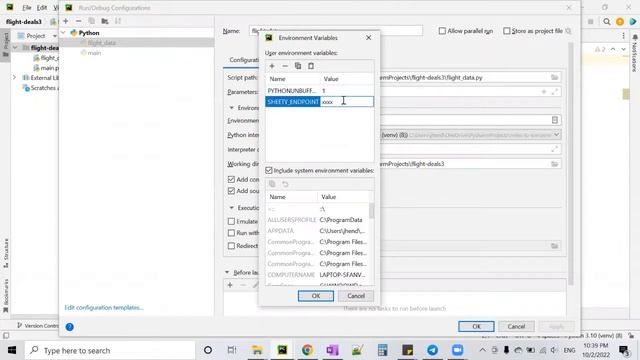
Task: Select COMPUTERNAME system variable row
Action: coord(318,275)
